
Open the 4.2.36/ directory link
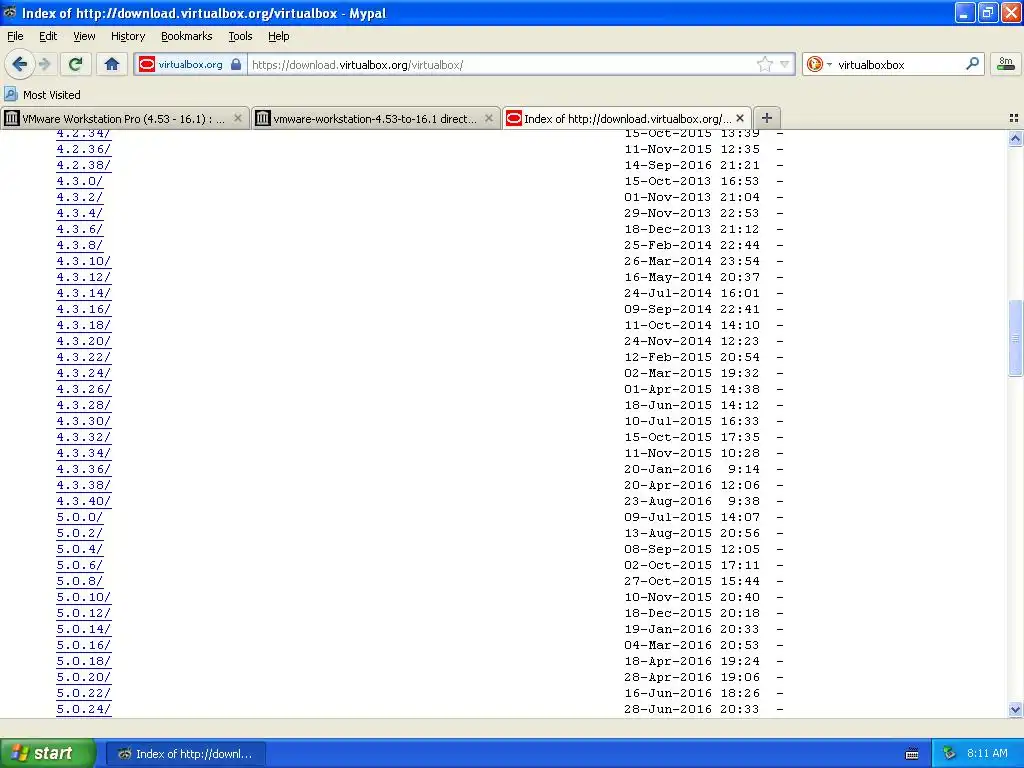coord(84,150)
